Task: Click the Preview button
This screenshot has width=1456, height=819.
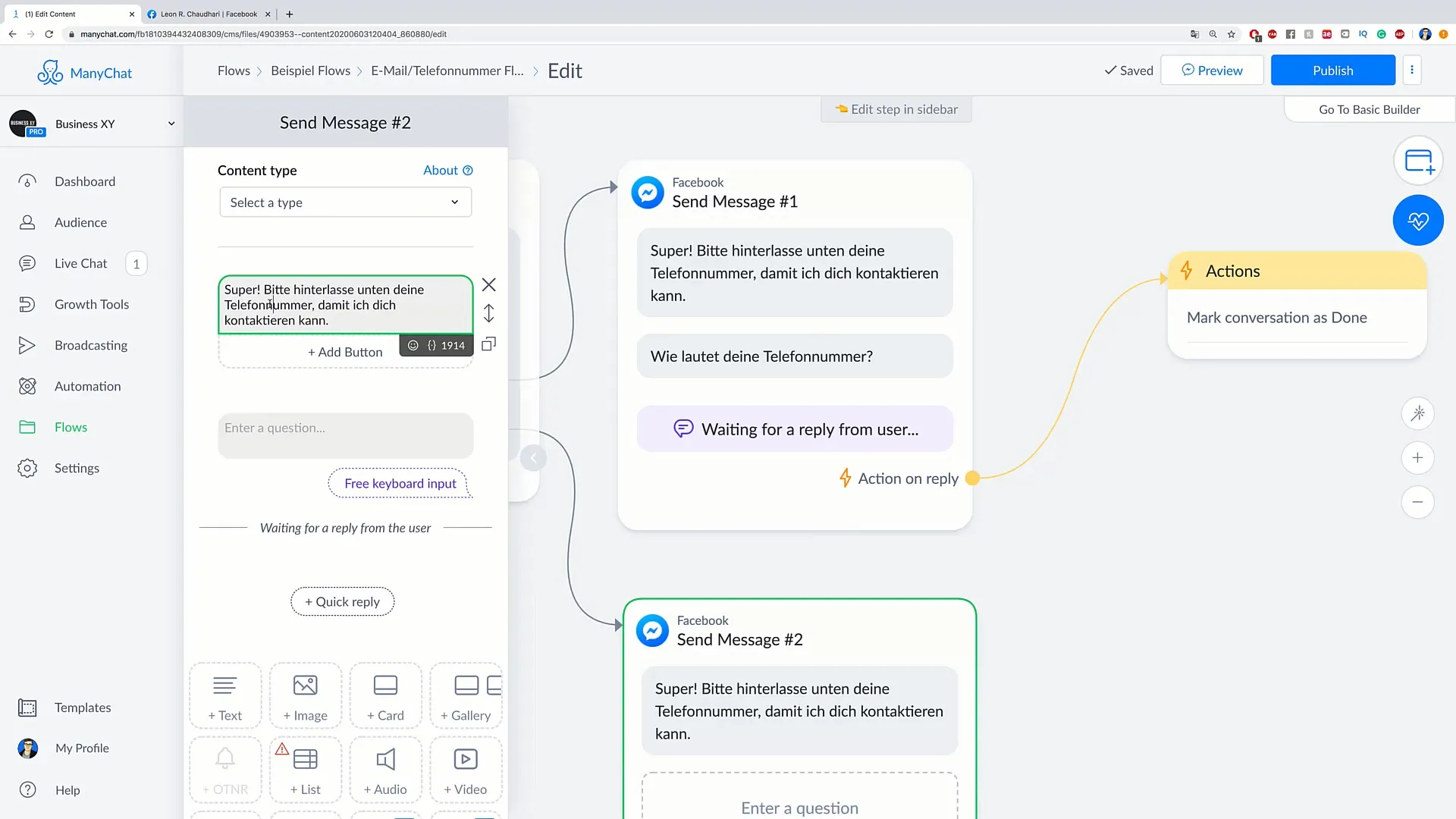Action: coord(1212,71)
